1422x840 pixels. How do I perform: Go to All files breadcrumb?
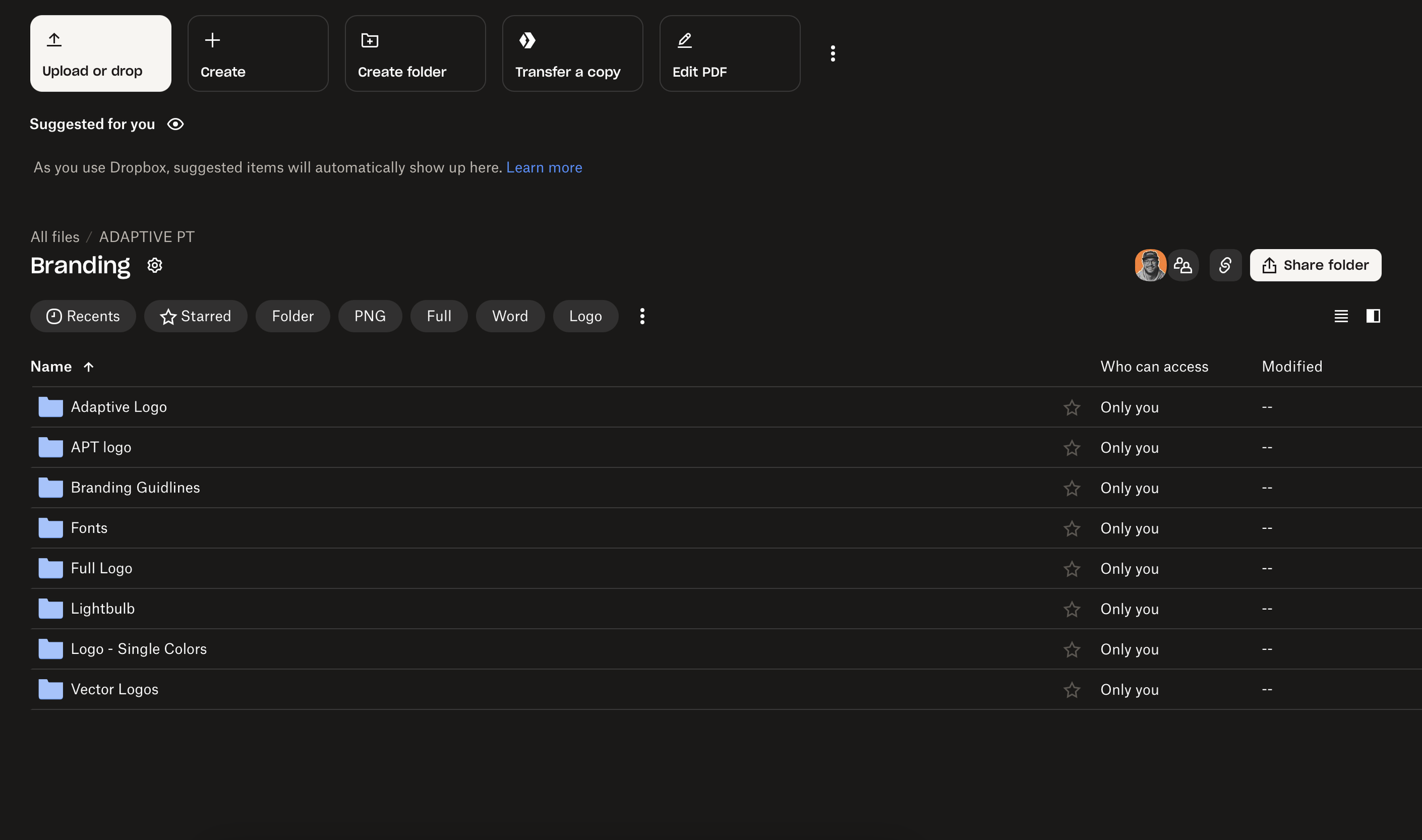[x=55, y=237]
